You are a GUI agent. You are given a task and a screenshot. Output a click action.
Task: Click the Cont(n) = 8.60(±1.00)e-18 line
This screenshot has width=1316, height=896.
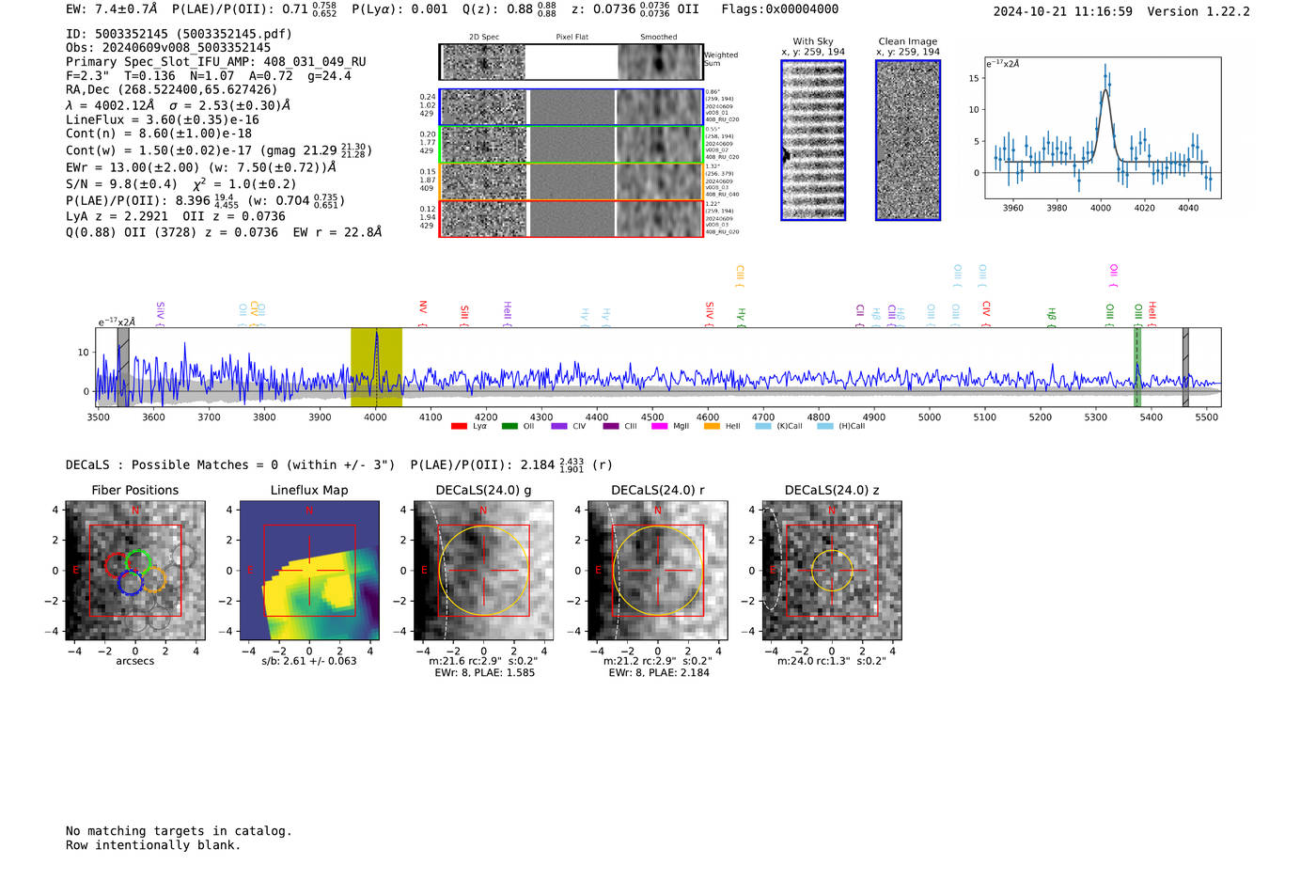coord(159,134)
